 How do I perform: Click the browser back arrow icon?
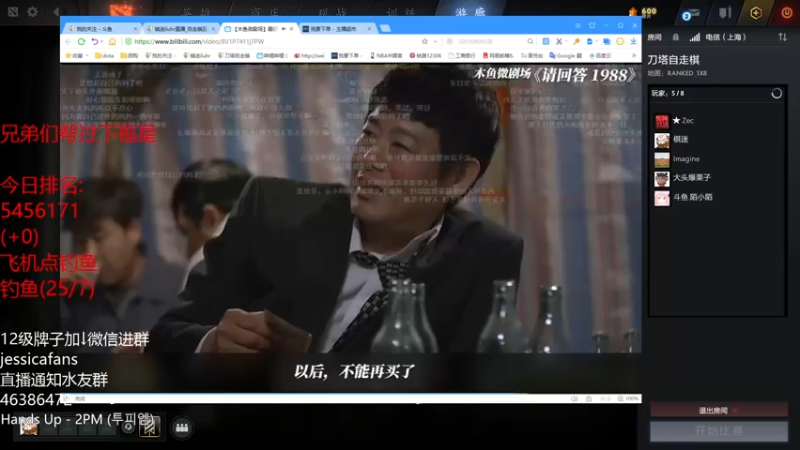68,41
